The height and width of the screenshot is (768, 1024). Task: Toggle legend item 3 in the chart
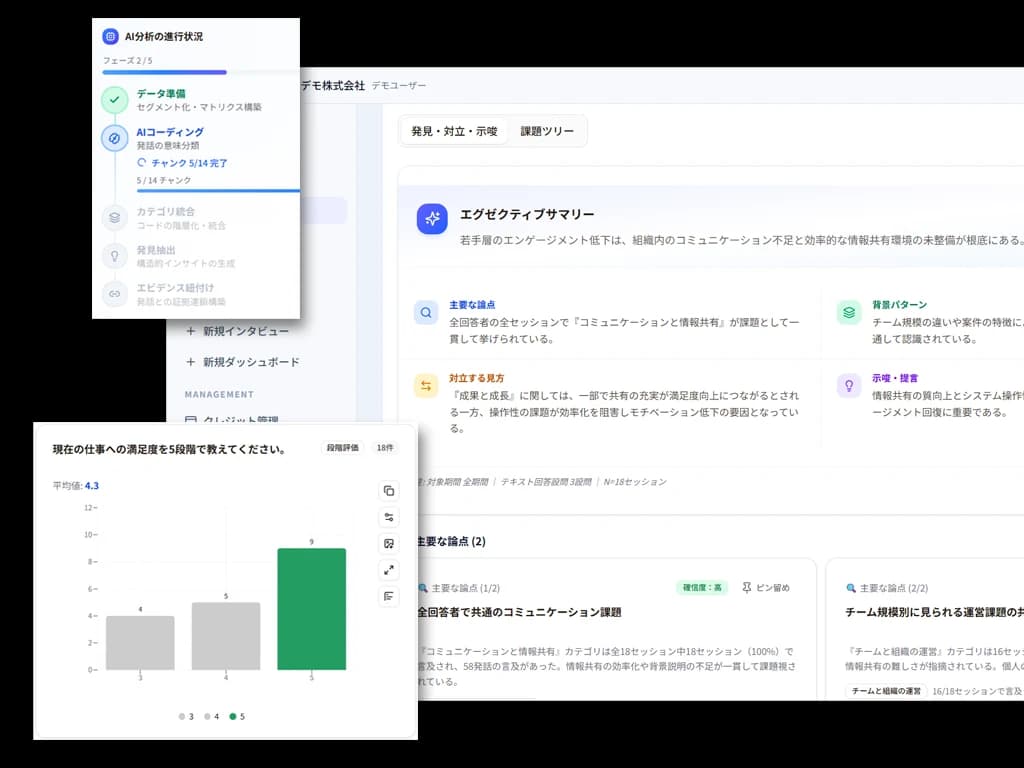point(186,716)
